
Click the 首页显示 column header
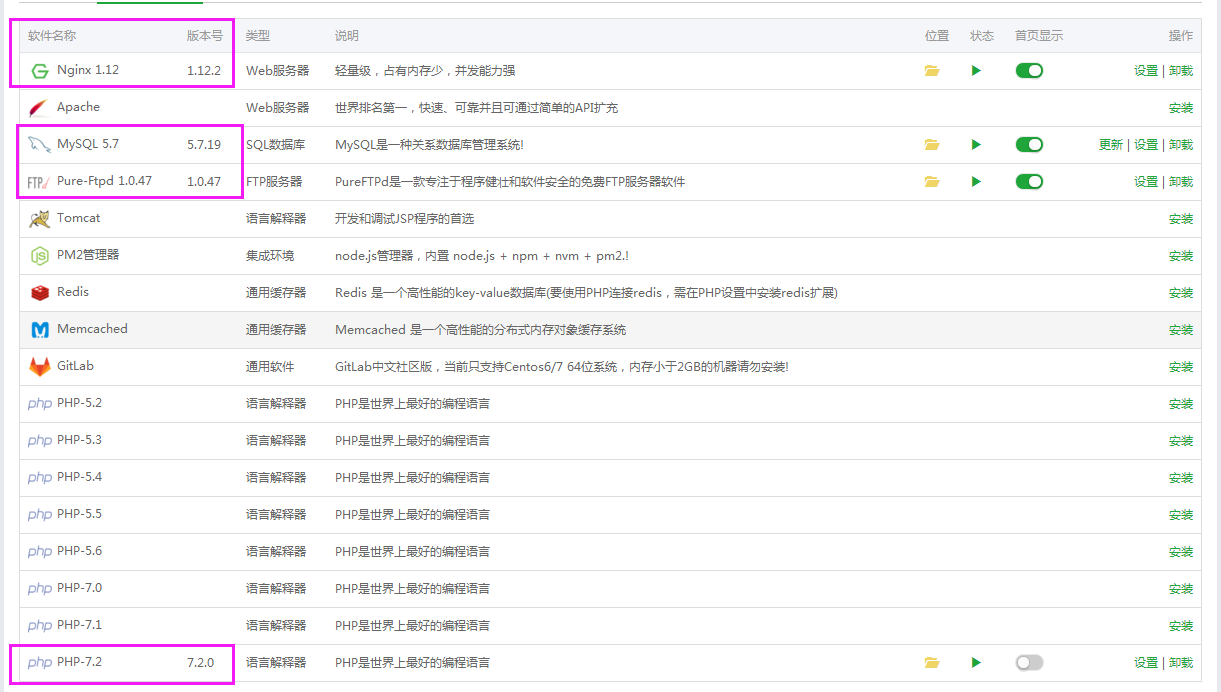point(1039,36)
